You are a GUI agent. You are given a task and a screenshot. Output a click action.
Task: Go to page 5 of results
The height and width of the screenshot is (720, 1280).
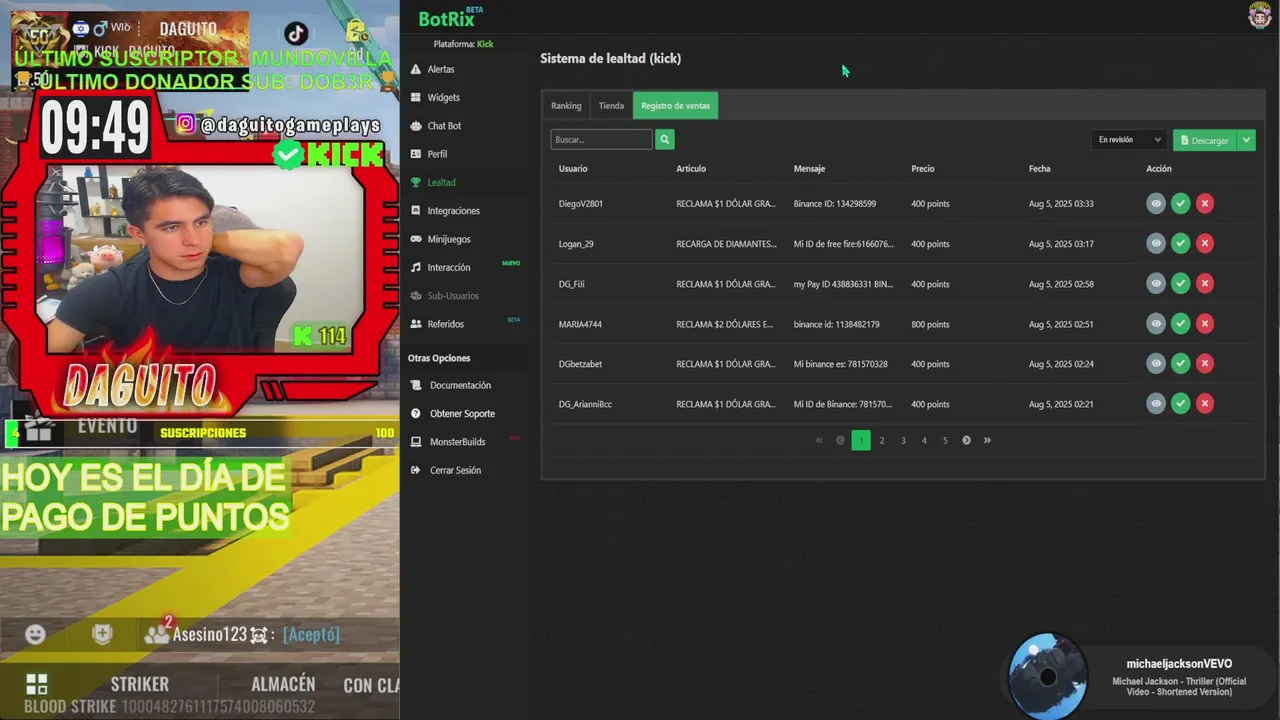click(945, 440)
